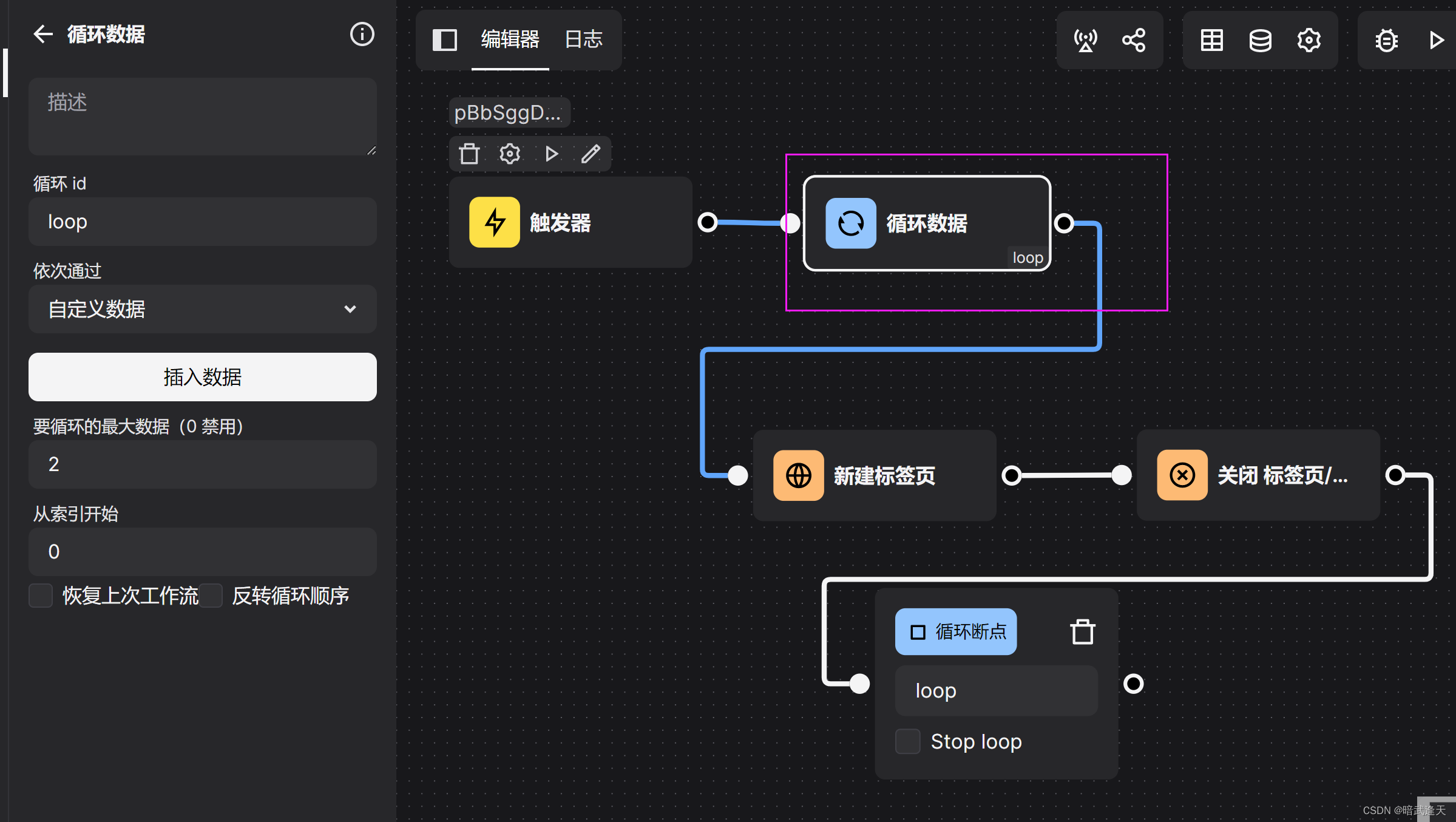Screen dimensions: 1456x822
Task: Open the top toolbar settings gear
Action: [x=1309, y=40]
